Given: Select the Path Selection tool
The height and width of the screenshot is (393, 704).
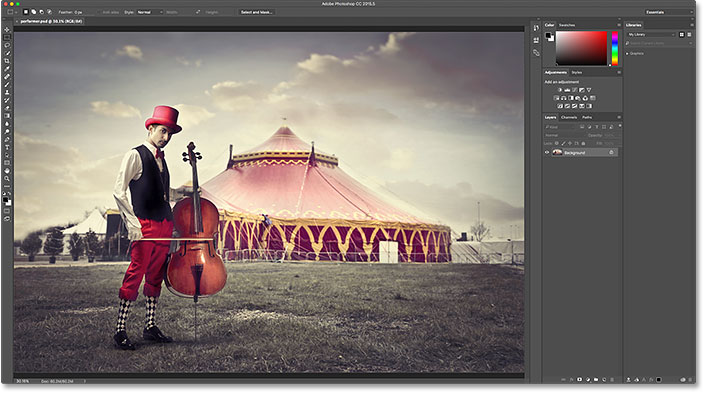Looking at the screenshot, I should tap(7, 155).
